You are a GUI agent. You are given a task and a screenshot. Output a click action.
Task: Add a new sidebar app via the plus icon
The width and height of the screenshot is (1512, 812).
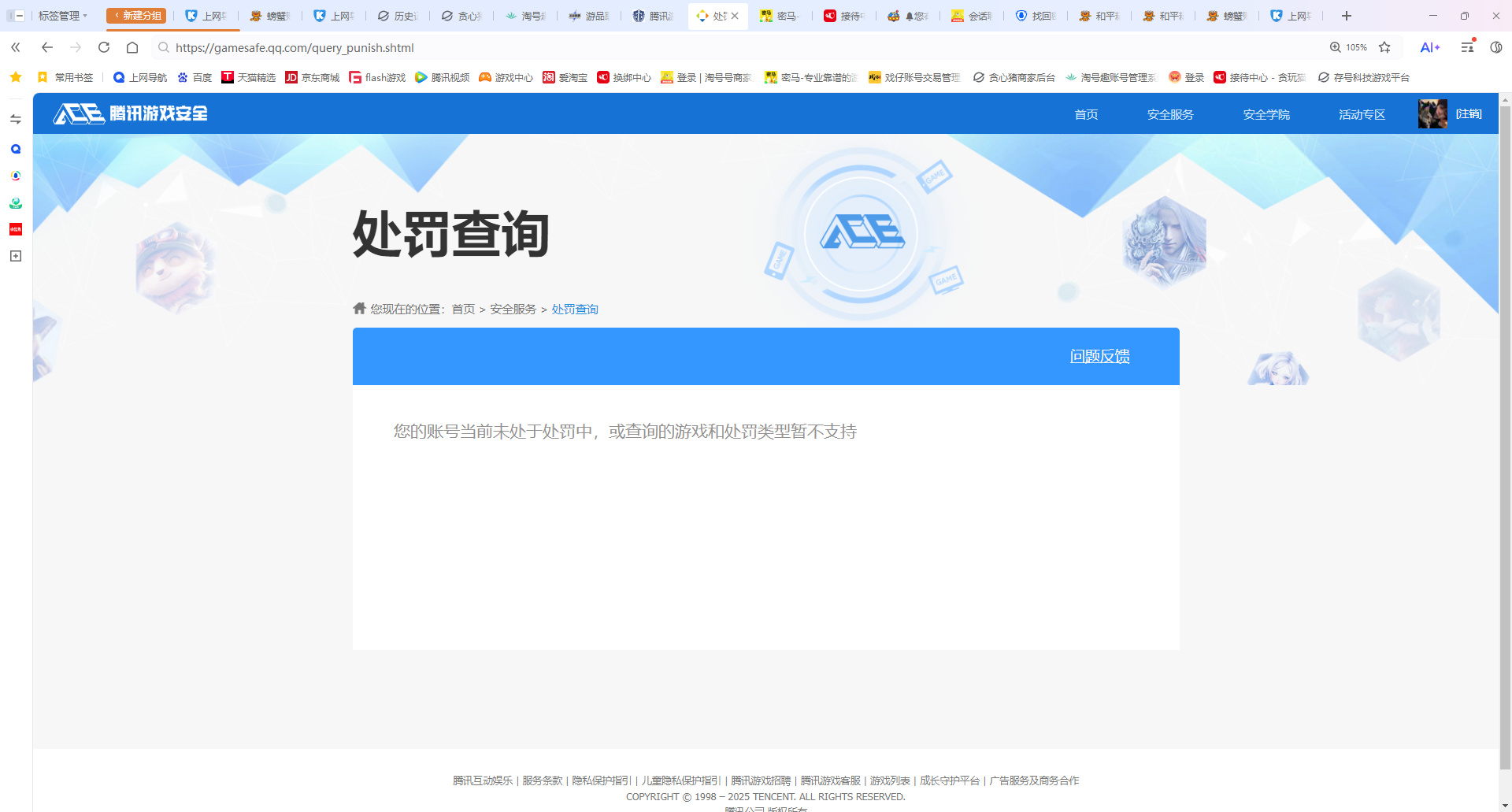click(x=15, y=256)
